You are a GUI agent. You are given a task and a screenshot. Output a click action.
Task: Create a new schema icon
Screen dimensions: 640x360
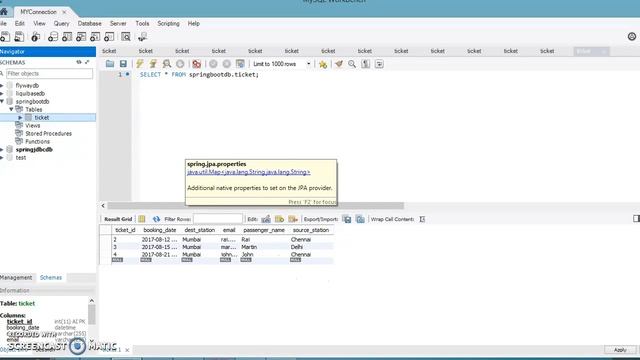[53, 37]
